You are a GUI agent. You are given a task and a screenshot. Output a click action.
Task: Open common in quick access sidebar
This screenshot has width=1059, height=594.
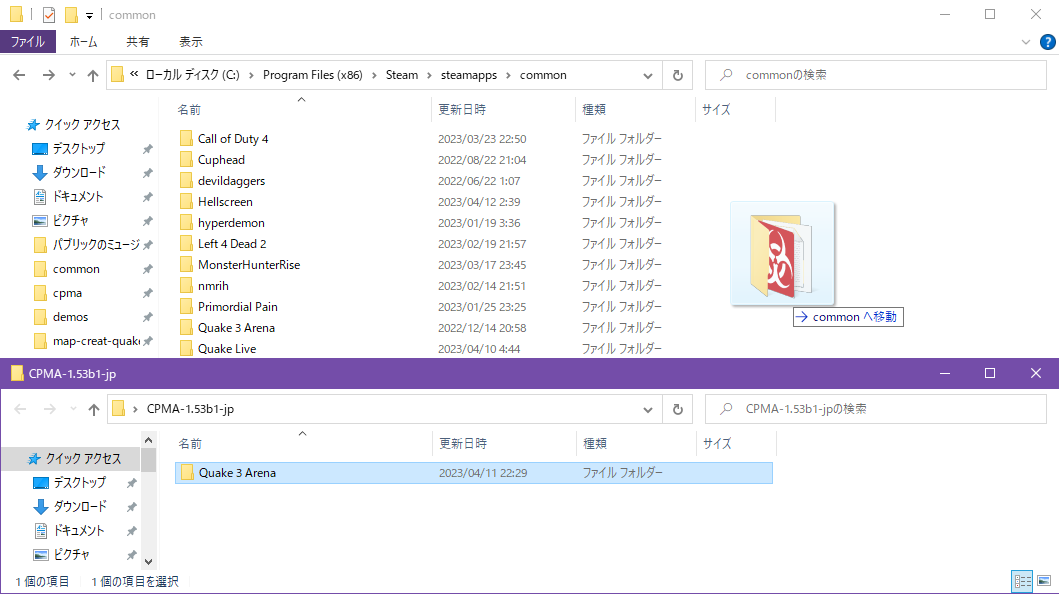coord(76,269)
